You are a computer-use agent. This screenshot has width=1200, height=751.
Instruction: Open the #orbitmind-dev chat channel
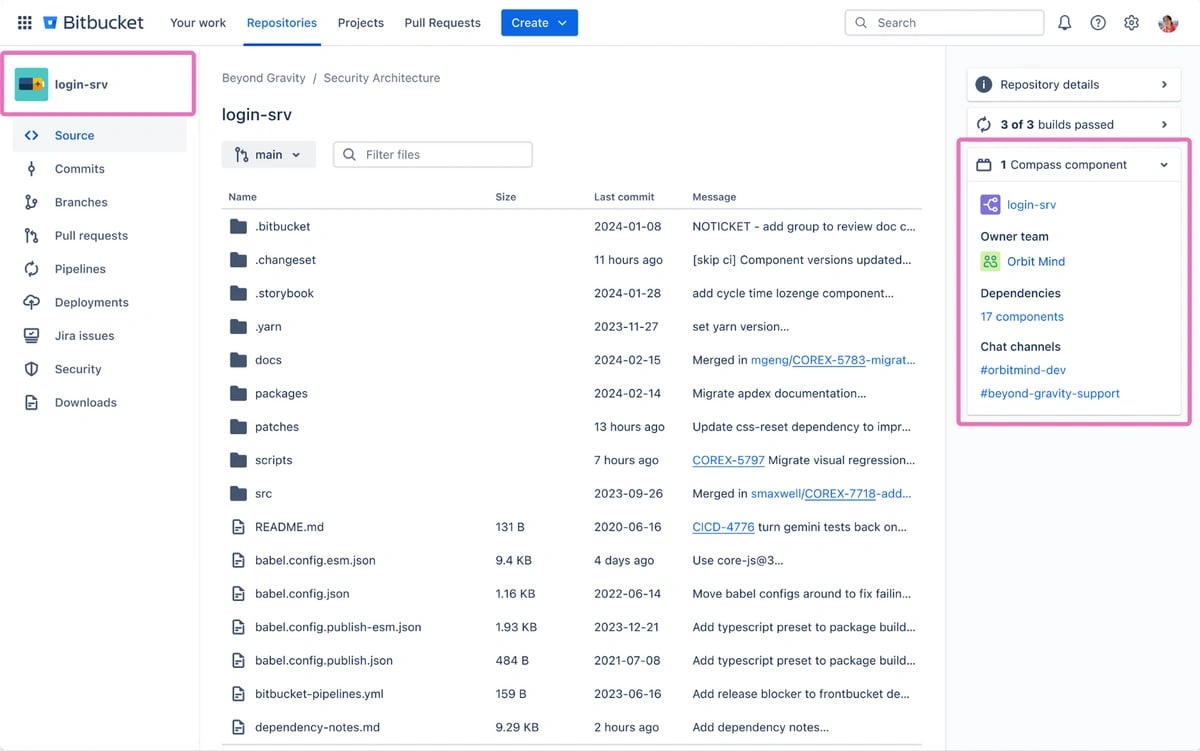[1023, 370]
